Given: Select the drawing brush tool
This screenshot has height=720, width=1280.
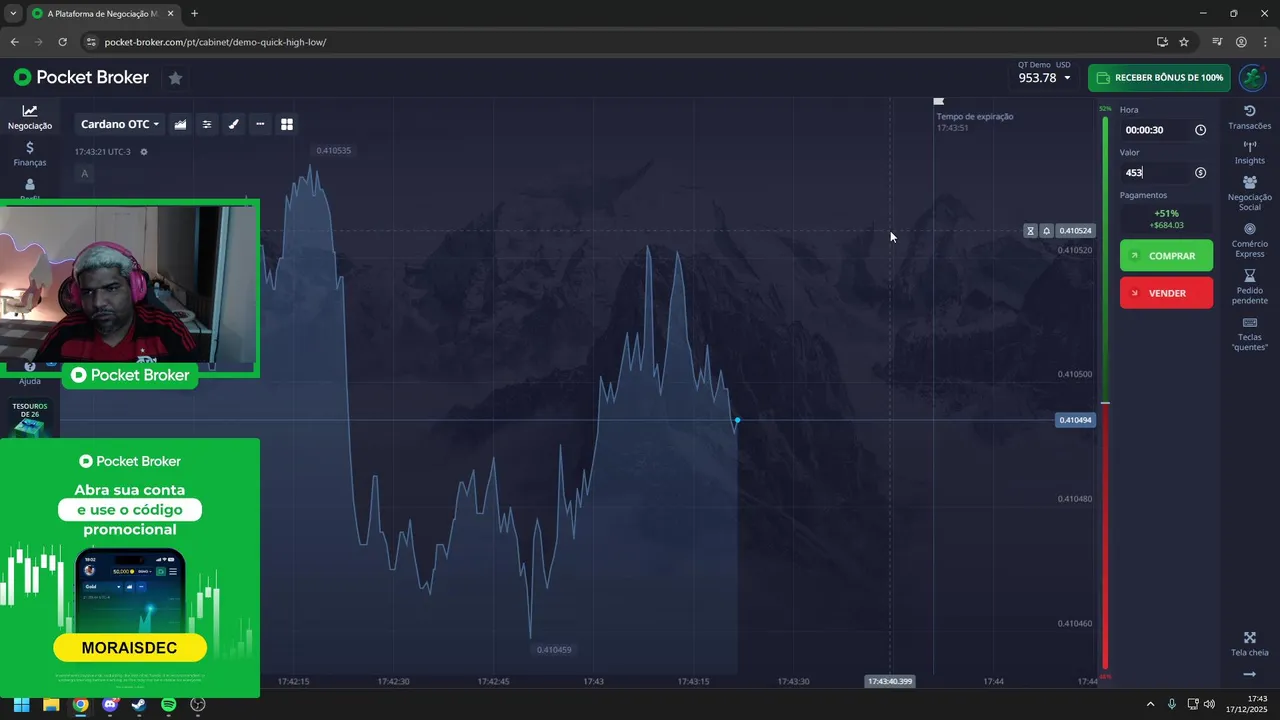Looking at the screenshot, I should coord(234,124).
